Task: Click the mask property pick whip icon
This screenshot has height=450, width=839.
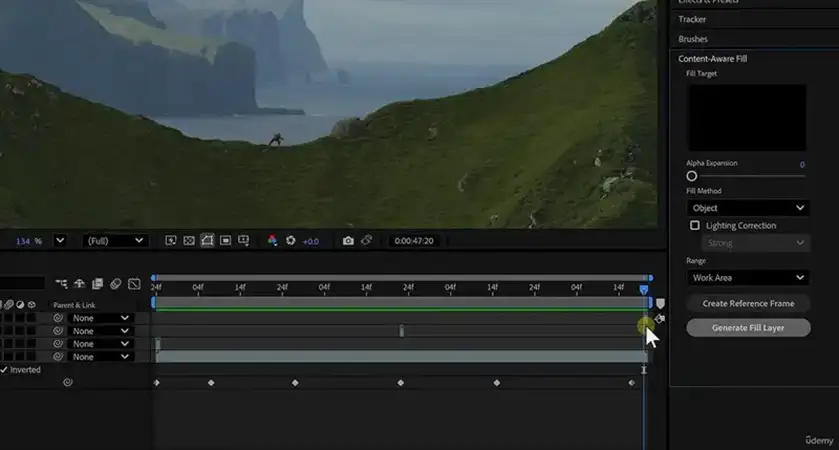Action: click(67, 382)
